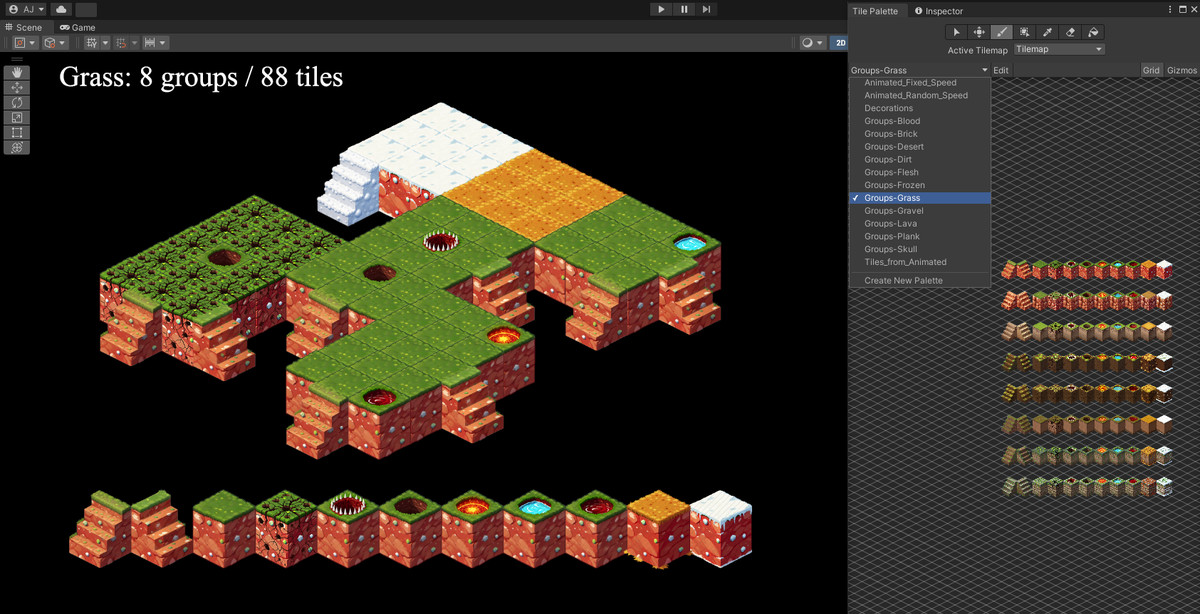The width and height of the screenshot is (1200, 614).
Task: Select the Flood Fill tool
Action: pos(1092,32)
